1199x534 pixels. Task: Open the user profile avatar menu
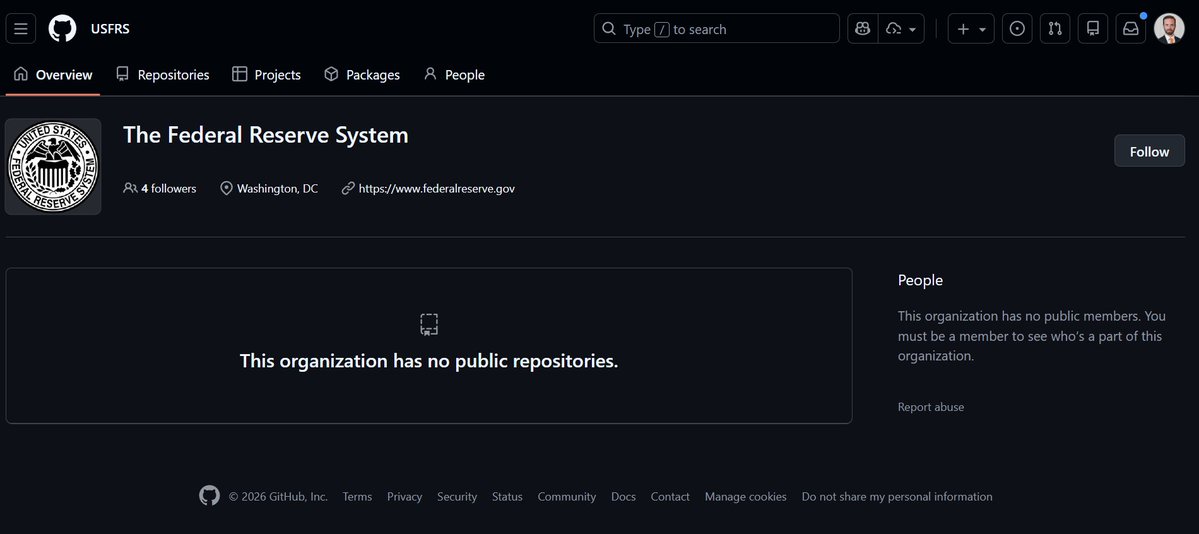point(1169,29)
